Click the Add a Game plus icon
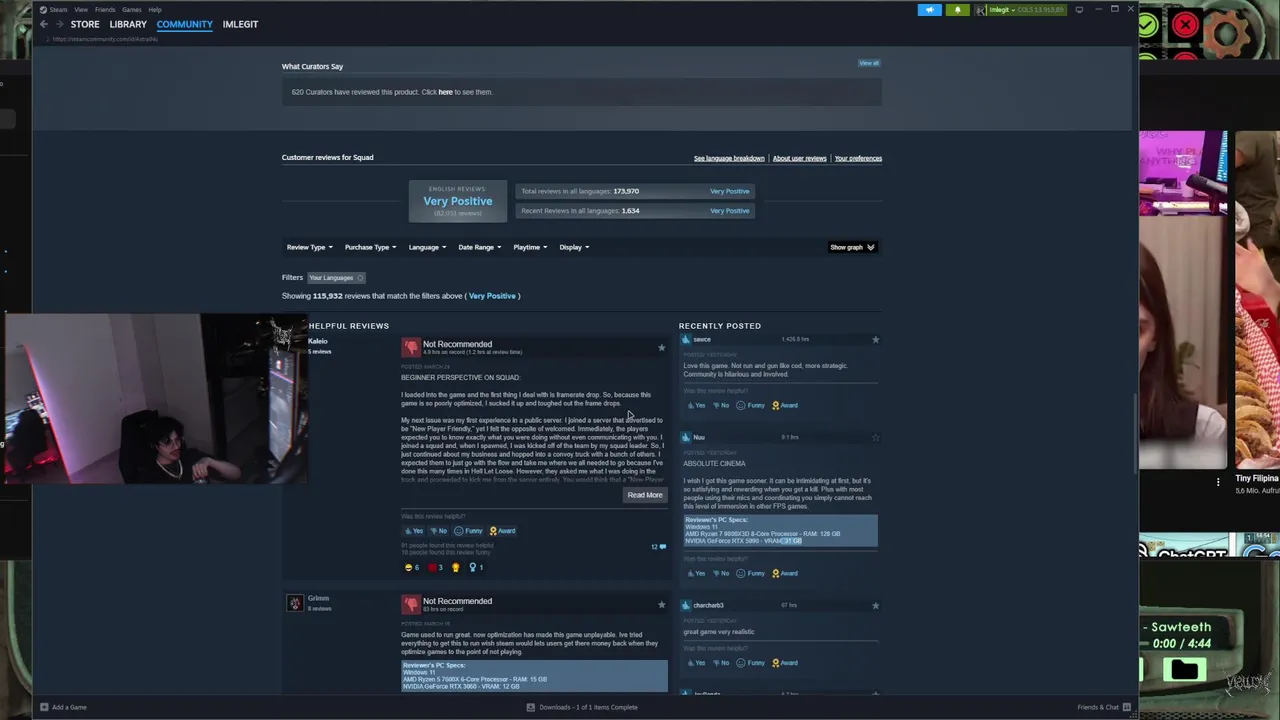Image resolution: width=1280 pixels, height=720 pixels. point(44,707)
